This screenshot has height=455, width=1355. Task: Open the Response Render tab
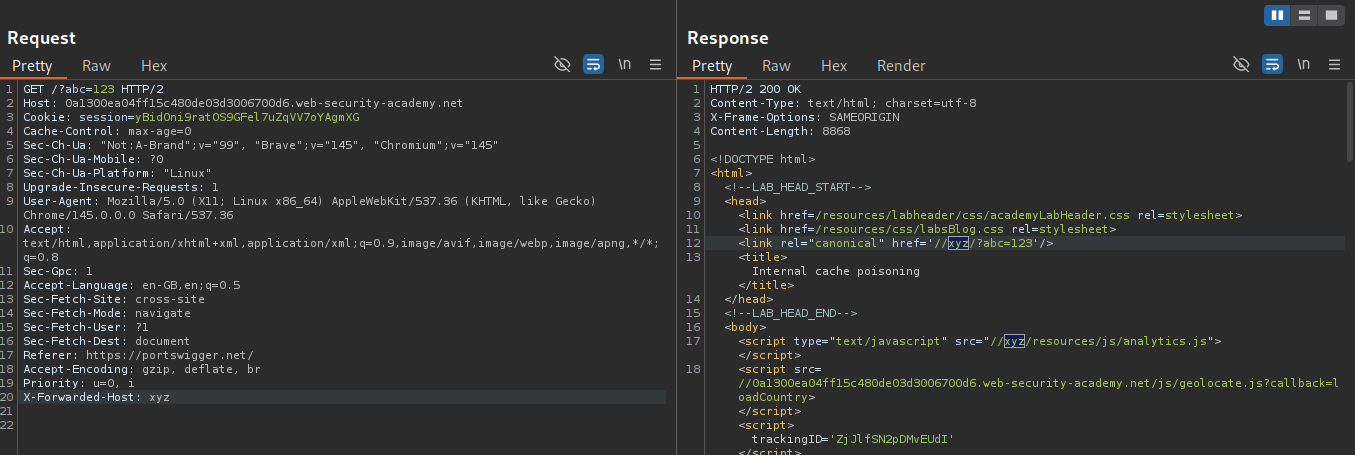(901, 66)
